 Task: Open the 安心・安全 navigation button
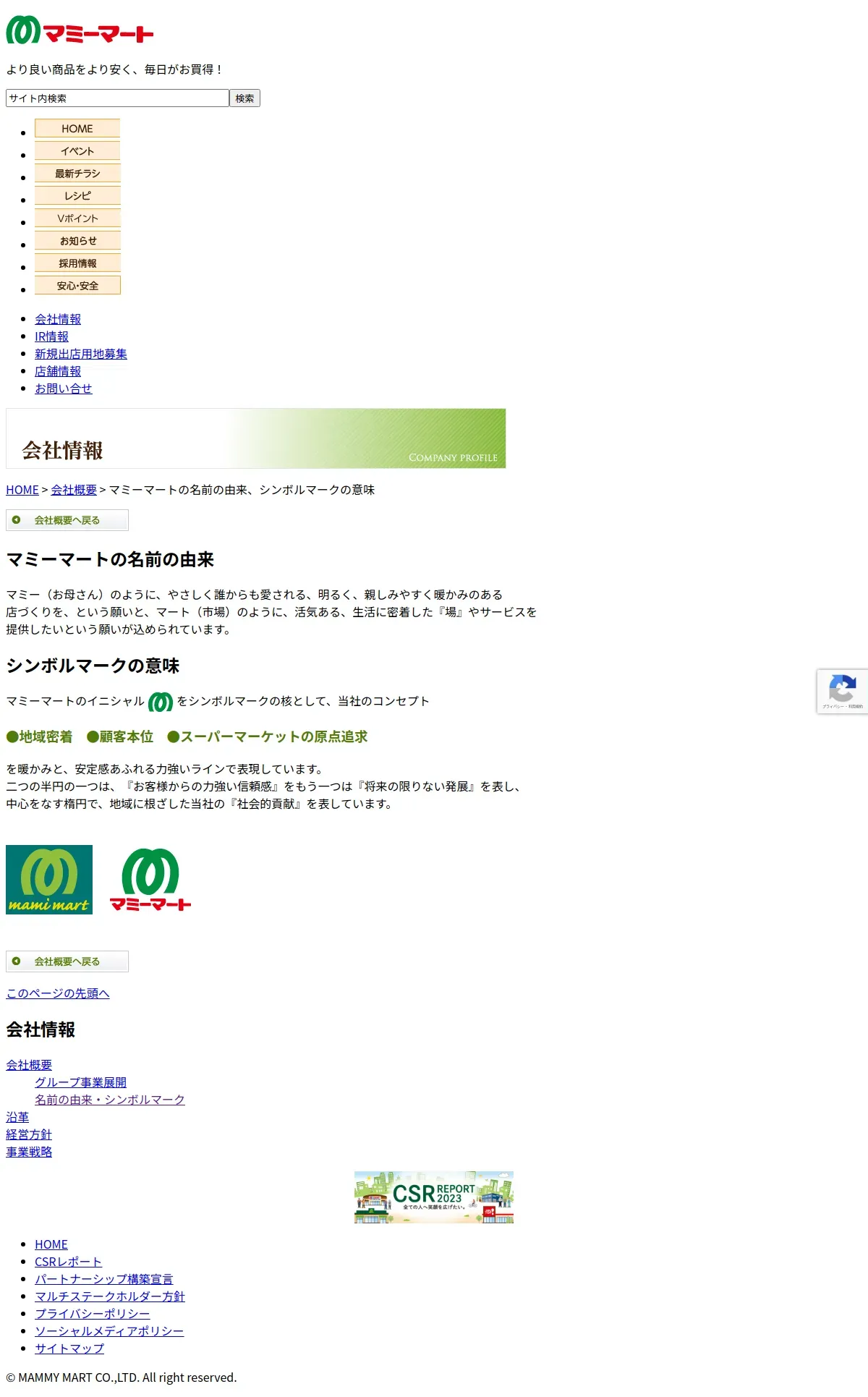click(77, 285)
